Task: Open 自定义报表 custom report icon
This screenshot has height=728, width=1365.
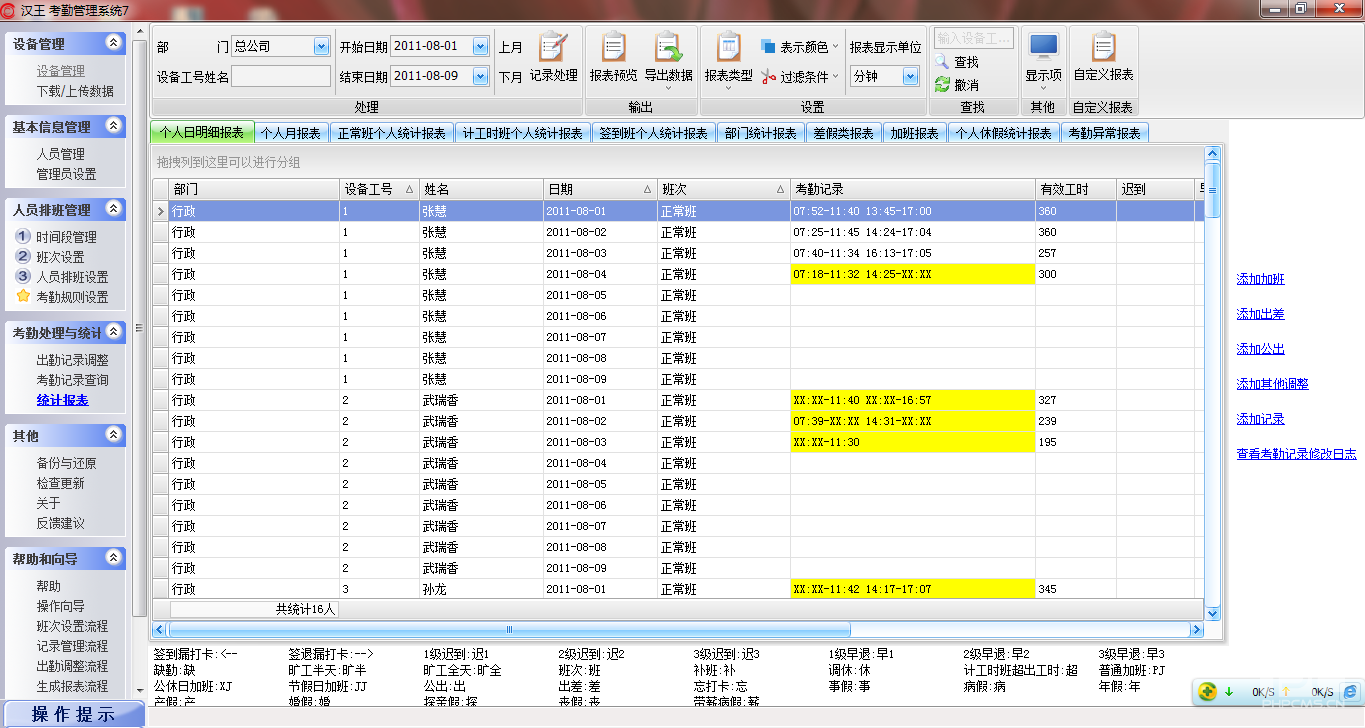Action: click(1103, 48)
